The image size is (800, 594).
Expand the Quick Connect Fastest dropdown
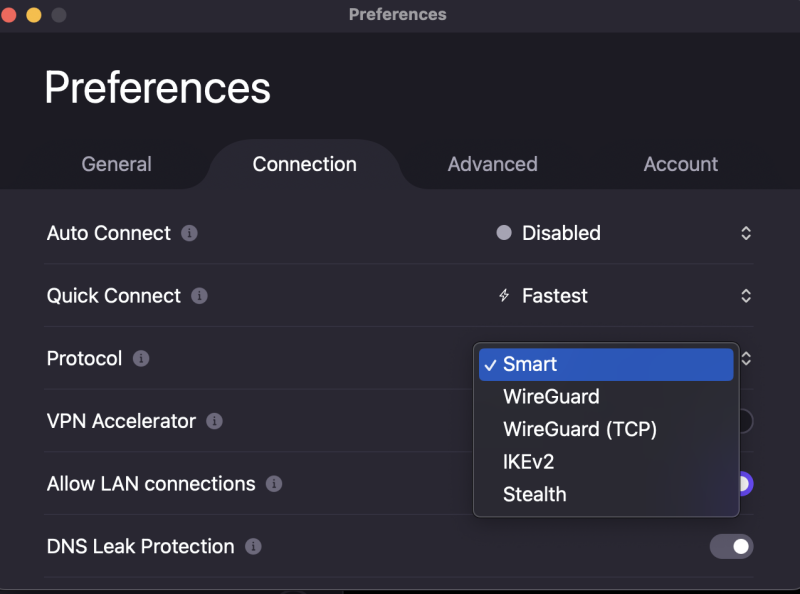(624, 296)
